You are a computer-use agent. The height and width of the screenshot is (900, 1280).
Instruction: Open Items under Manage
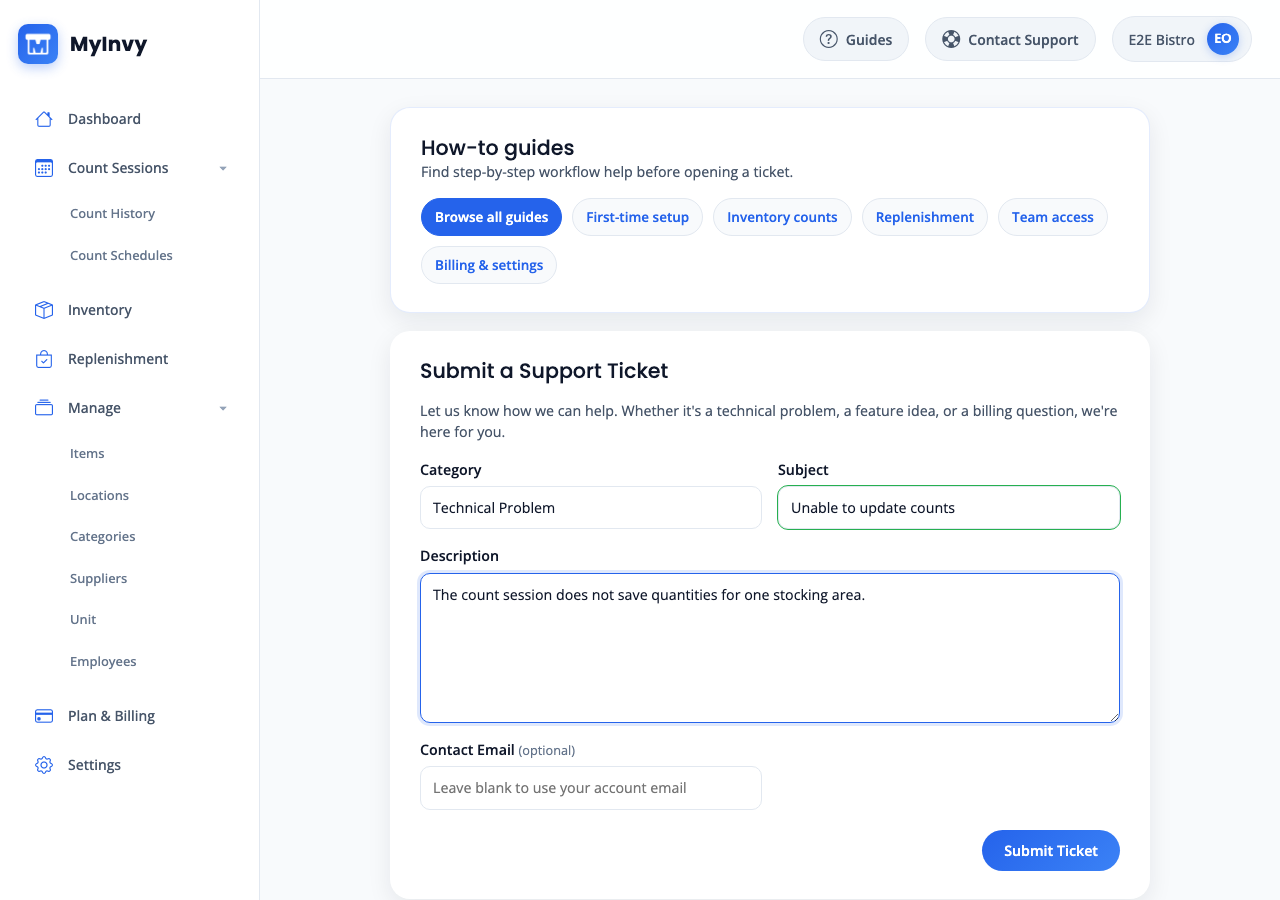point(87,454)
